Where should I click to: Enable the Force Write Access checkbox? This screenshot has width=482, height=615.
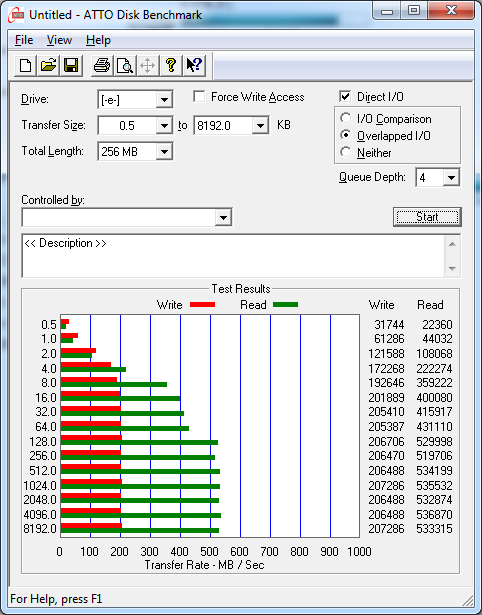tap(199, 96)
